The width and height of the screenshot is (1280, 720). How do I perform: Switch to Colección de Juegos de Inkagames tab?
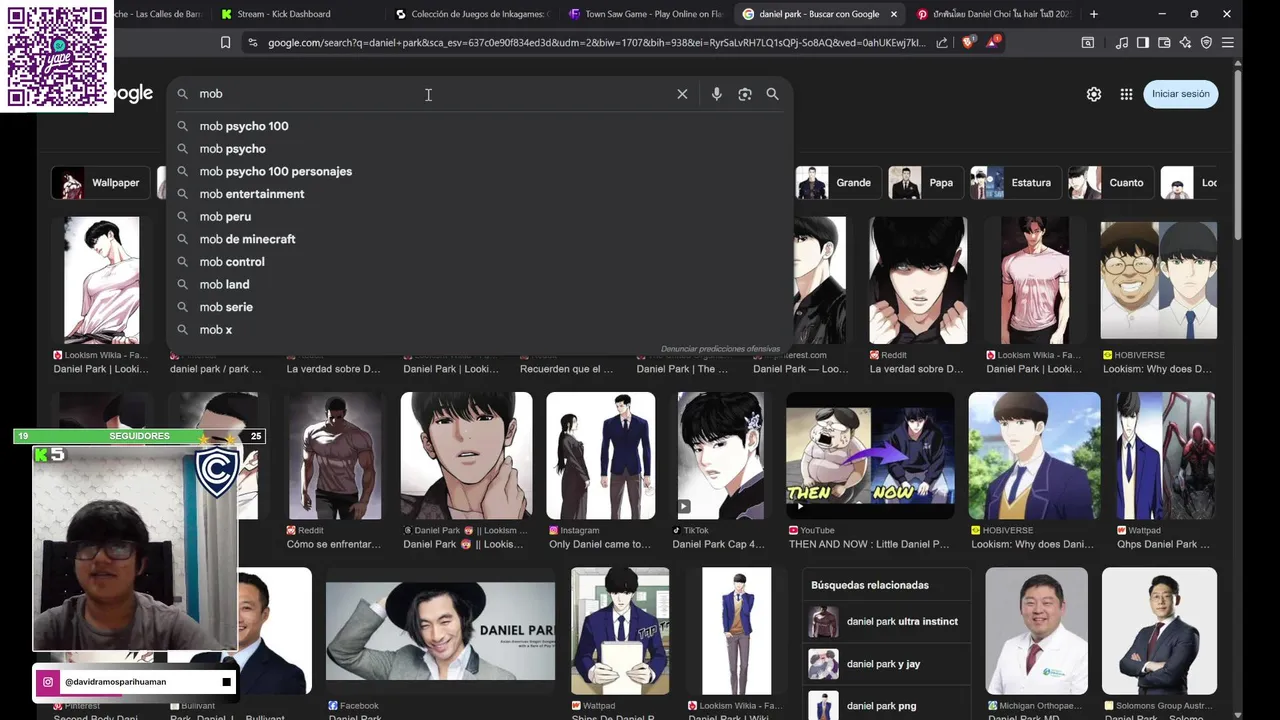coord(472,14)
